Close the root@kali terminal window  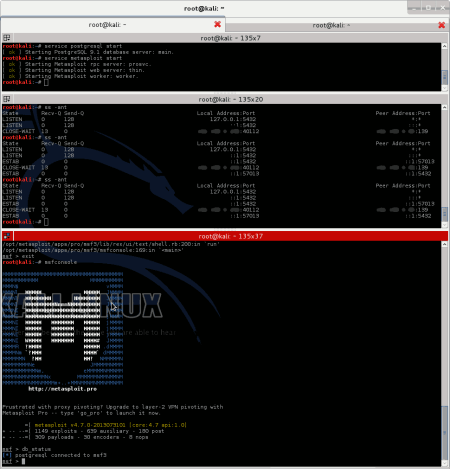(443, 8)
